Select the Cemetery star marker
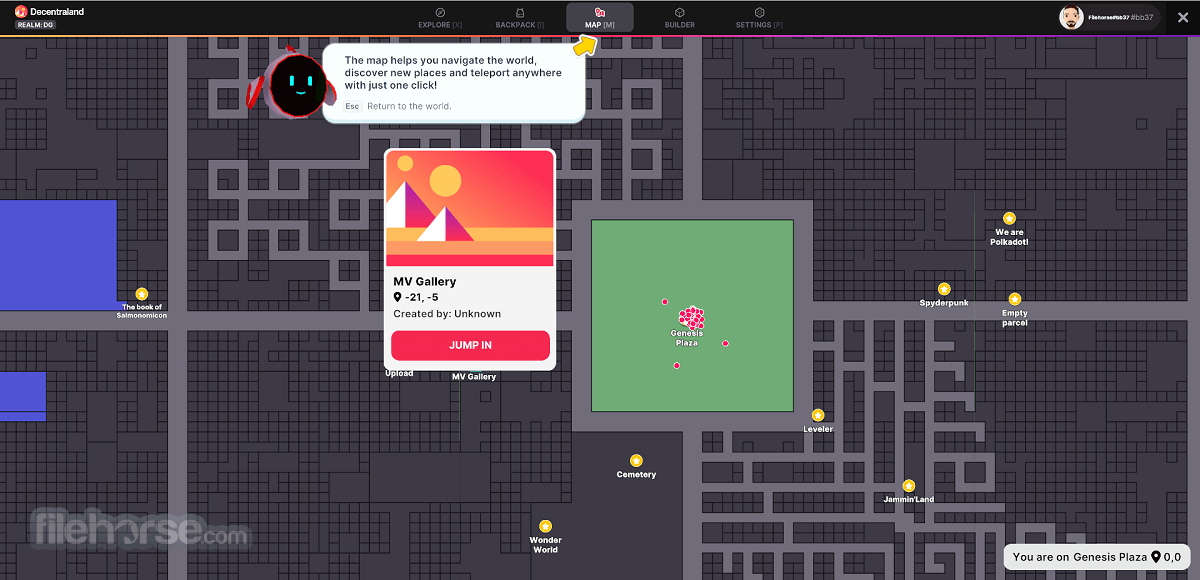1200x580 pixels. click(636, 461)
